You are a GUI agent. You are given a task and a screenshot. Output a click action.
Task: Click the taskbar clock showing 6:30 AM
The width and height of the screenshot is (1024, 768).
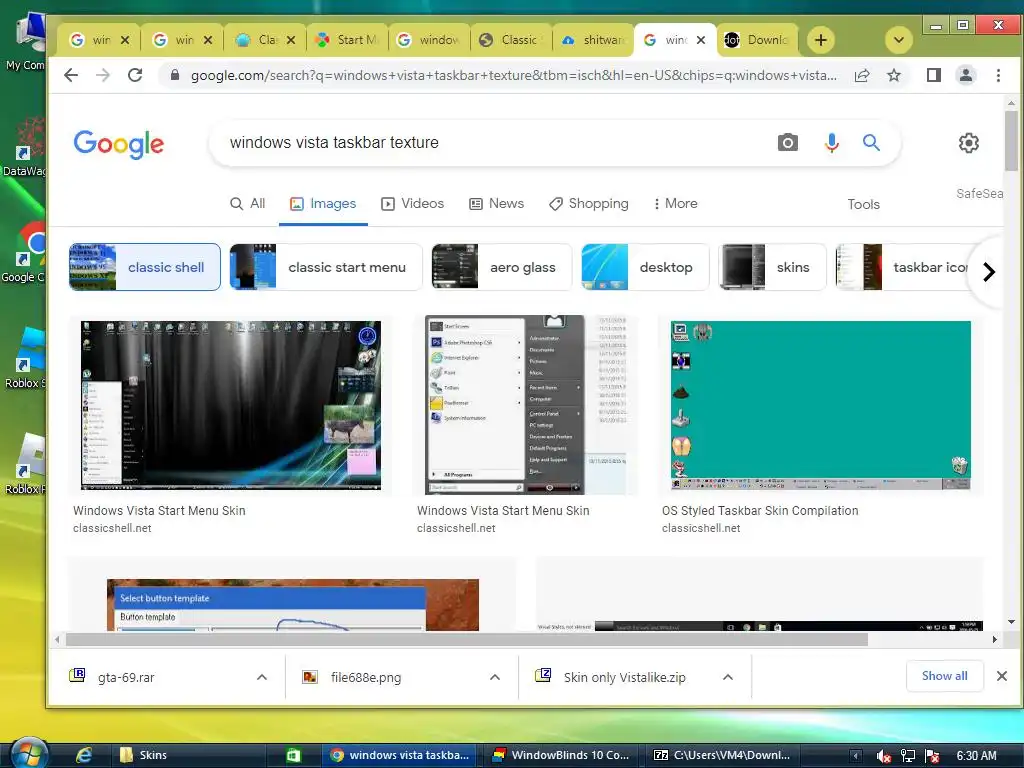point(976,755)
